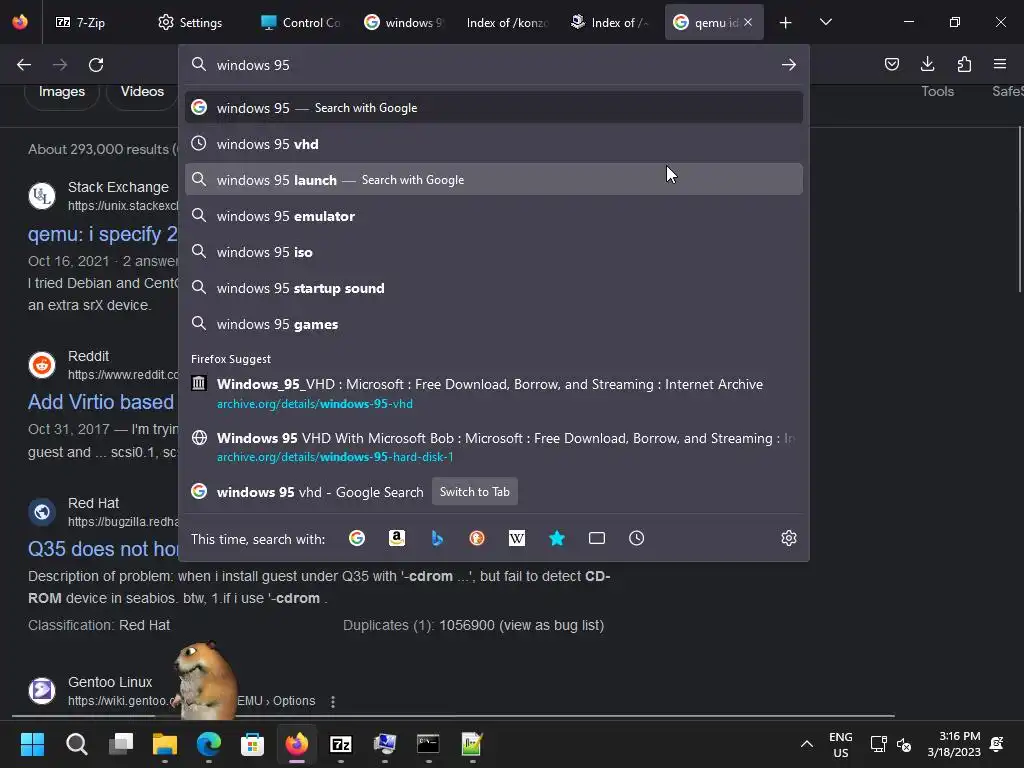Select 'windows 95 emulator' suggestion
This screenshot has height=768, width=1024.
point(494,216)
